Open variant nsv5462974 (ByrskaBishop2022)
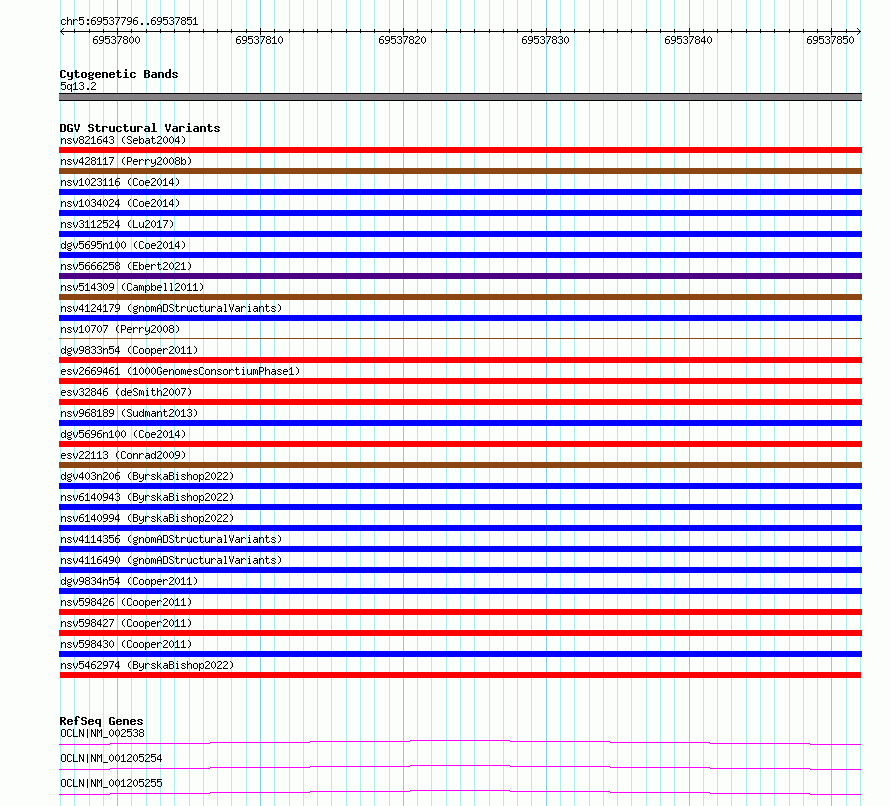890x806 pixels. (147, 665)
